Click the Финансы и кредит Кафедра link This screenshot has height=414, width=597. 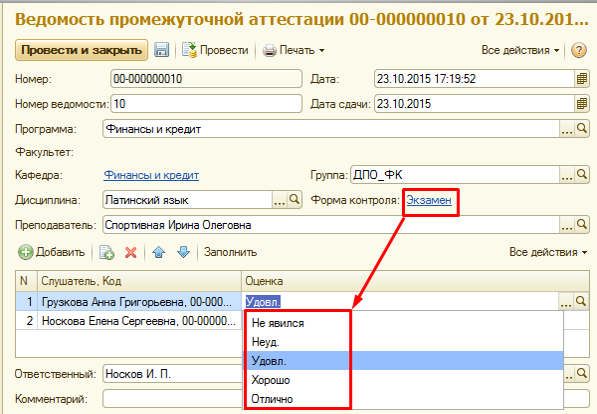click(x=151, y=175)
